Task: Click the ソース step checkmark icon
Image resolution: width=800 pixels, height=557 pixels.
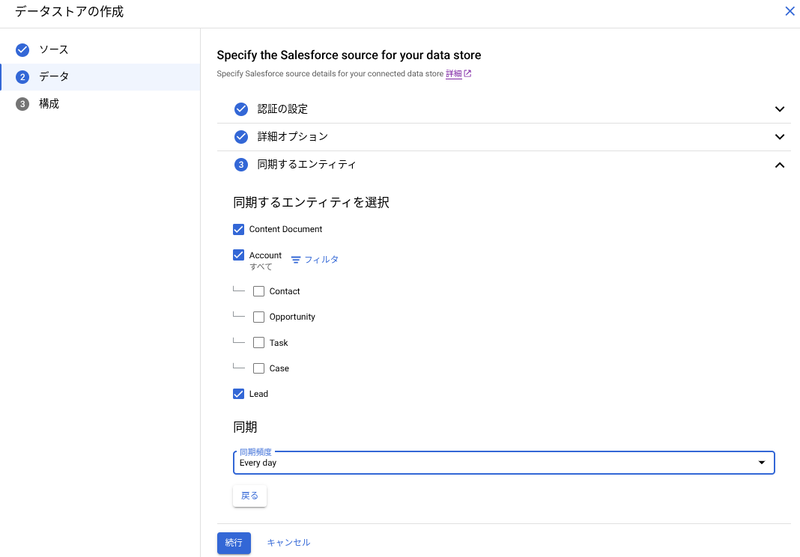Action: tap(22, 49)
